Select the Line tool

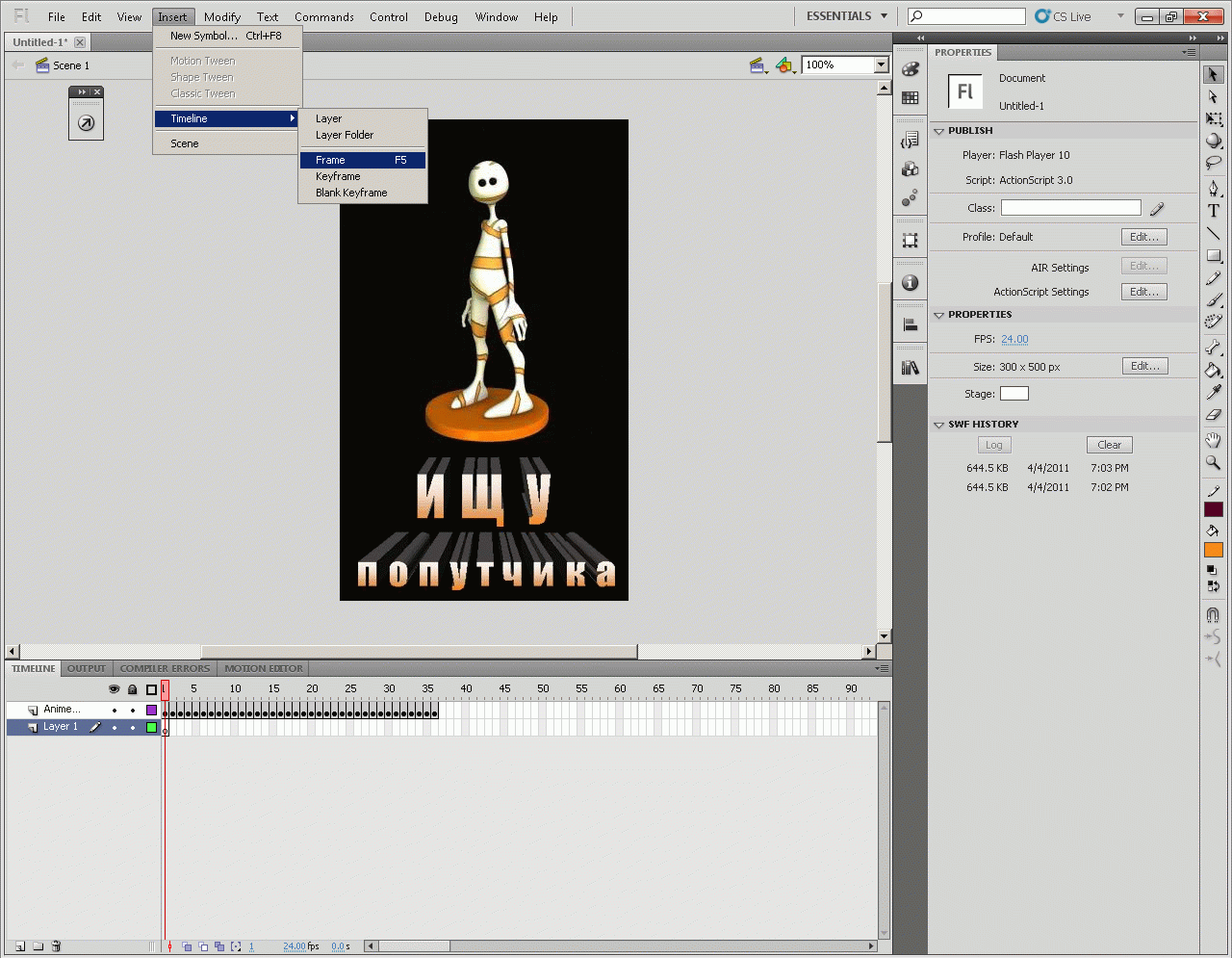pos(1213,233)
